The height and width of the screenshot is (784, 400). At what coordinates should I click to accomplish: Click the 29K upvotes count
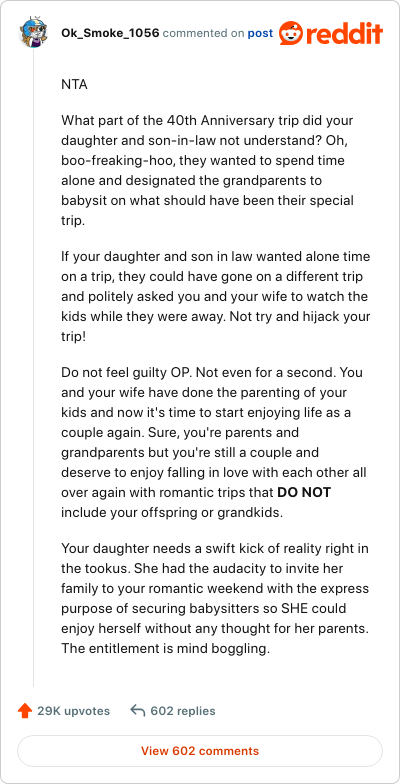click(x=74, y=710)
